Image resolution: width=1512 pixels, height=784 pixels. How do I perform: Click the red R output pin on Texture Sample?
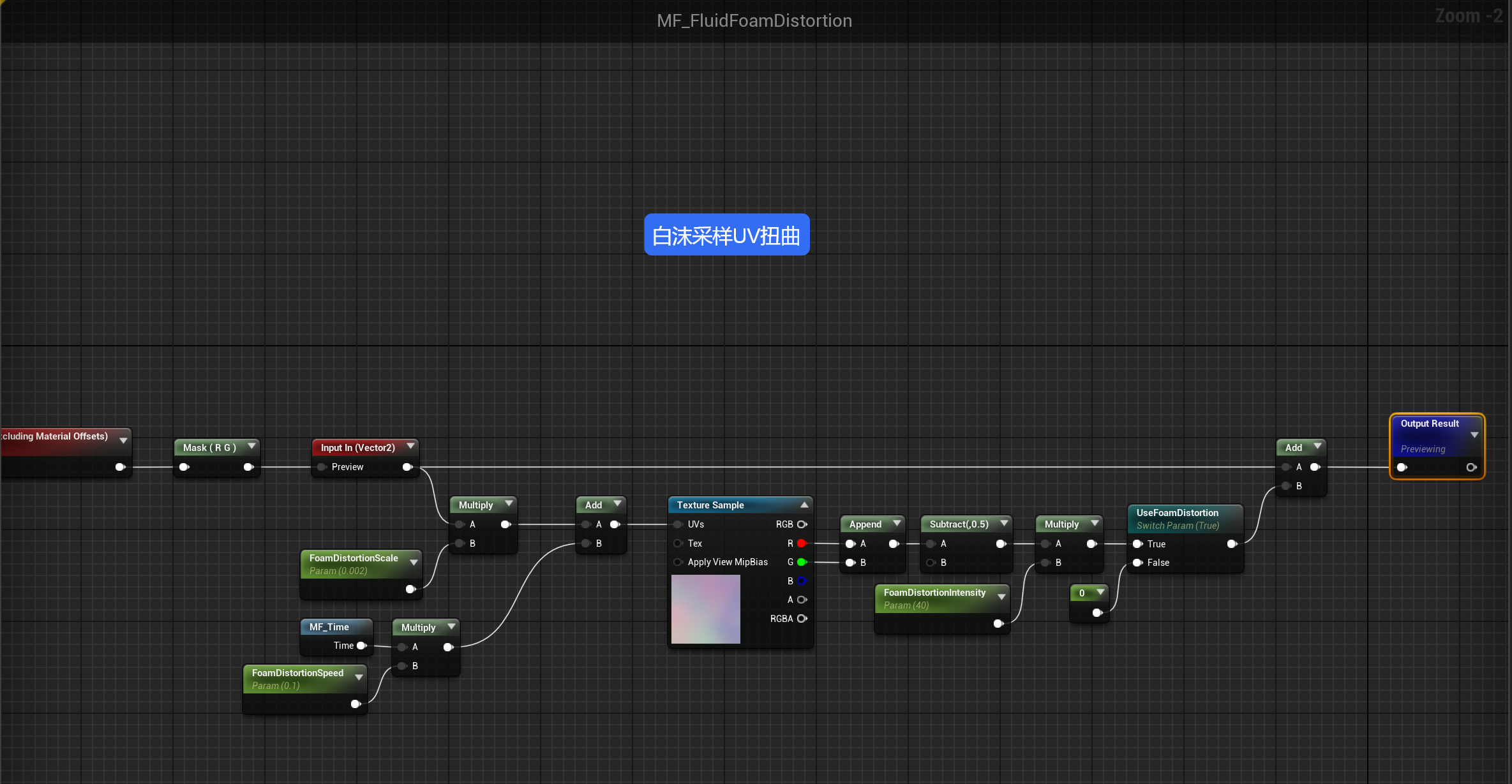click(802, 544)
